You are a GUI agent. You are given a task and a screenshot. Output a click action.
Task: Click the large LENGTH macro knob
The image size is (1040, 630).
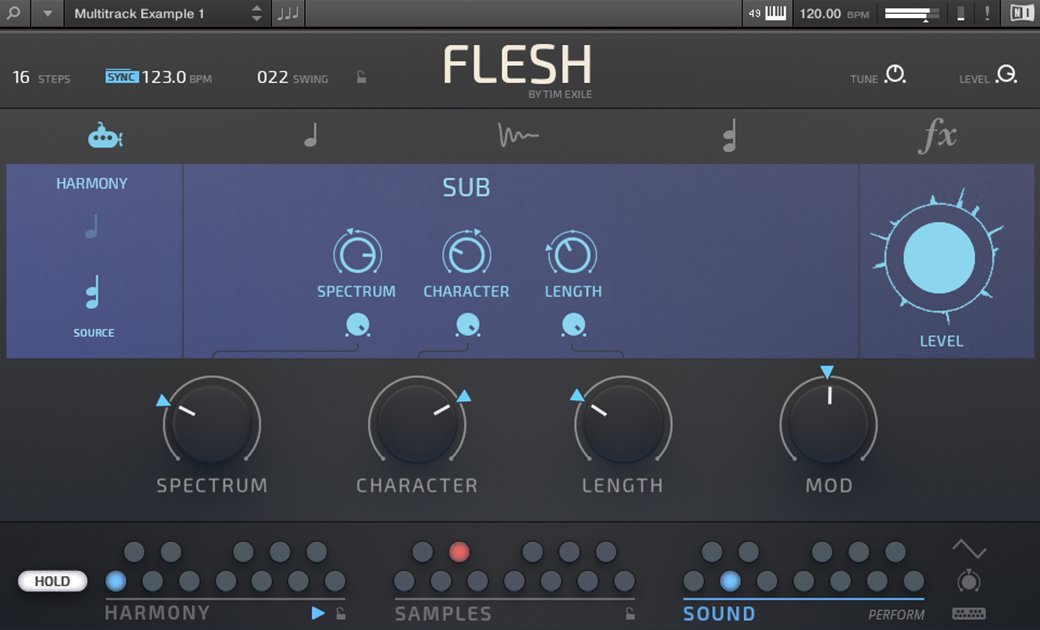click(623, 423)
